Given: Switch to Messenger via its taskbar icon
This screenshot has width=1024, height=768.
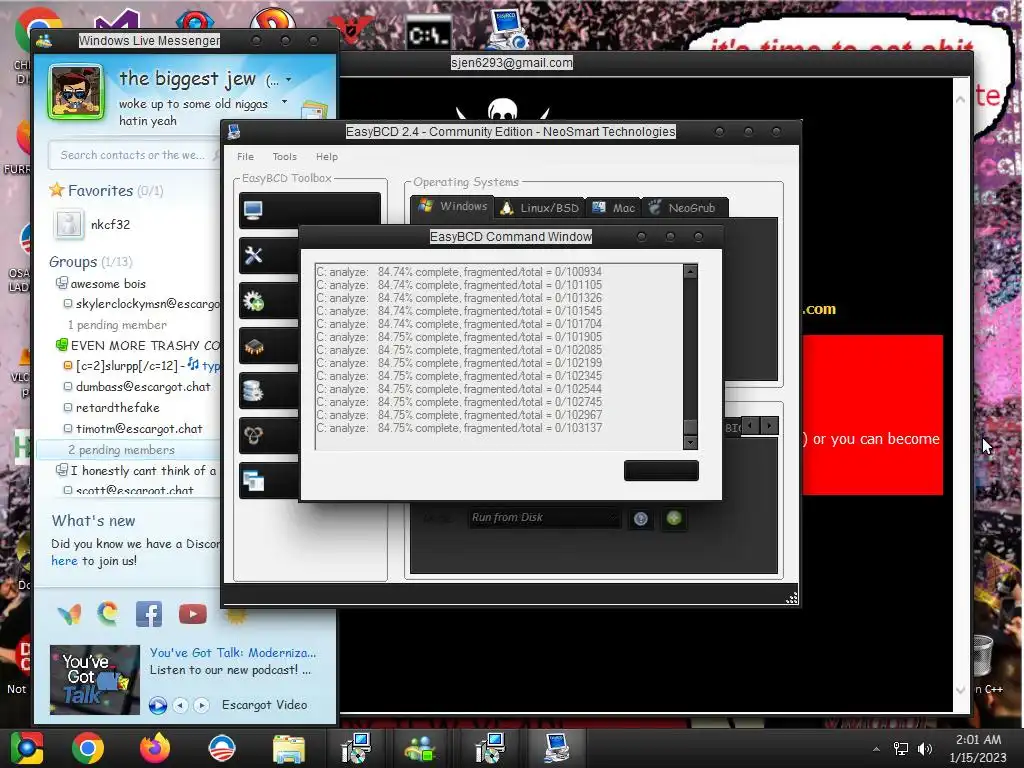Looking at the screenshot, I should [421, 748].
